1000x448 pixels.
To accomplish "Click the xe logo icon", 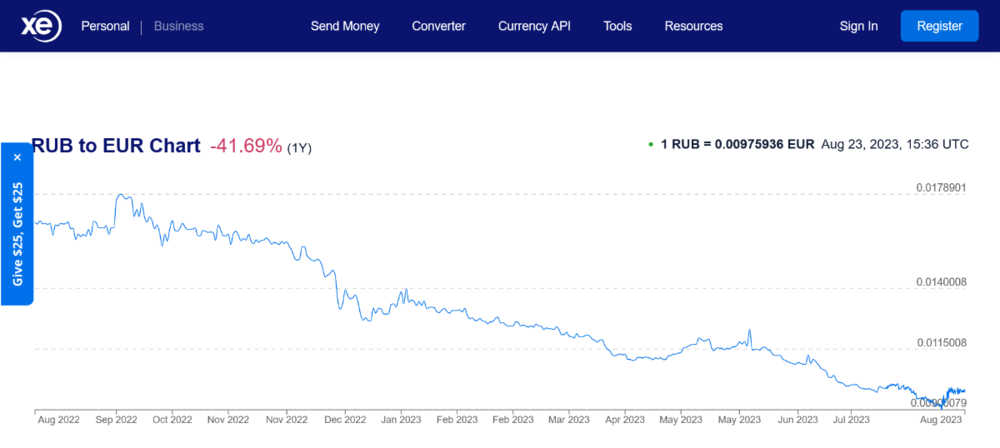I will 40,27.
